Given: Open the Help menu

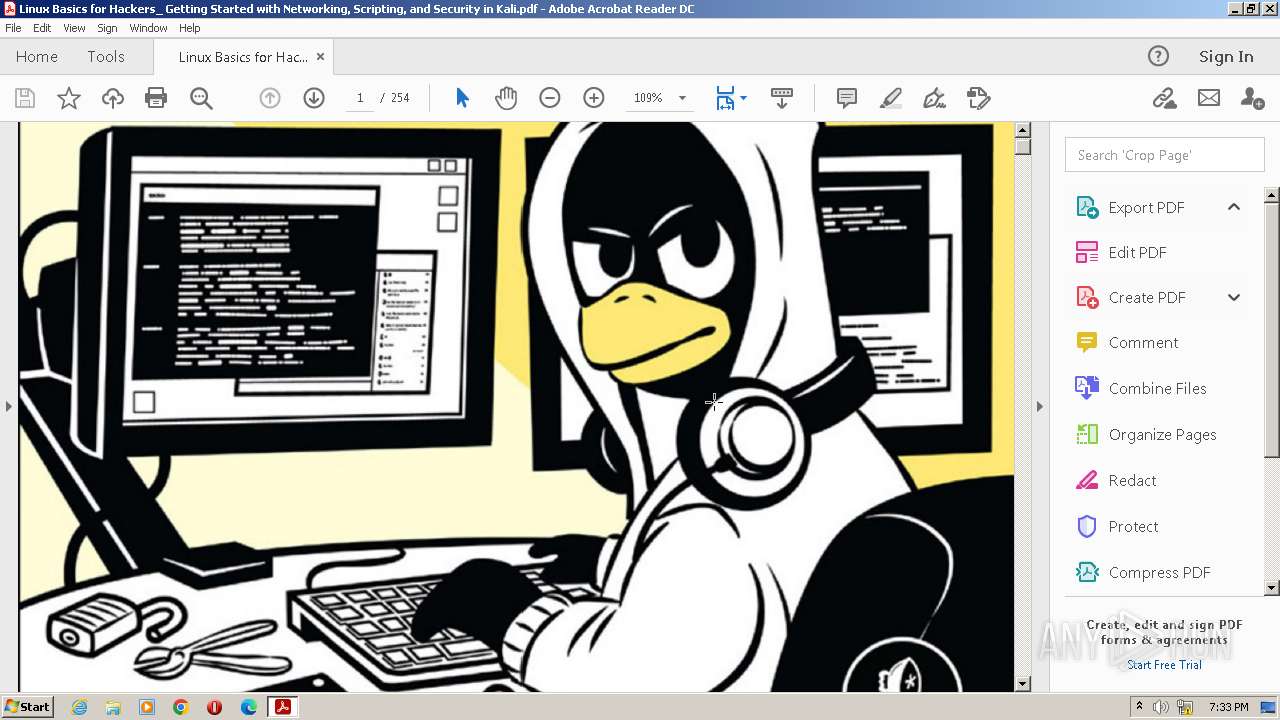Looking at the screenshot, I should pyautogui.click(x=189, y=28).
